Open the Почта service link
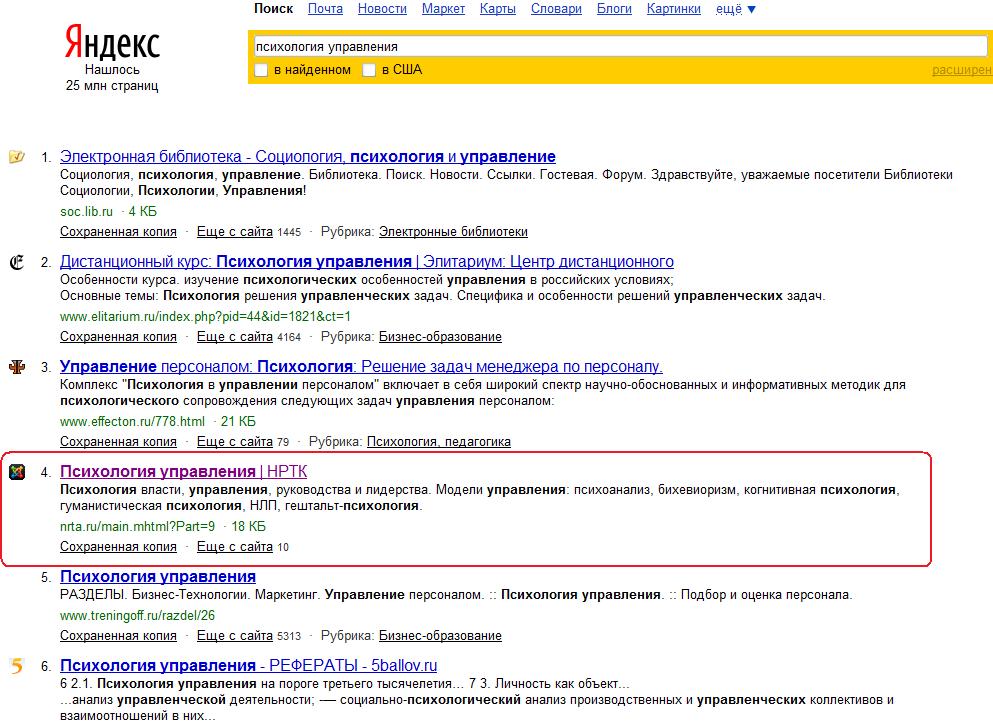The height and width of the screenshot is (727, 993). click(x=326, y=9)
